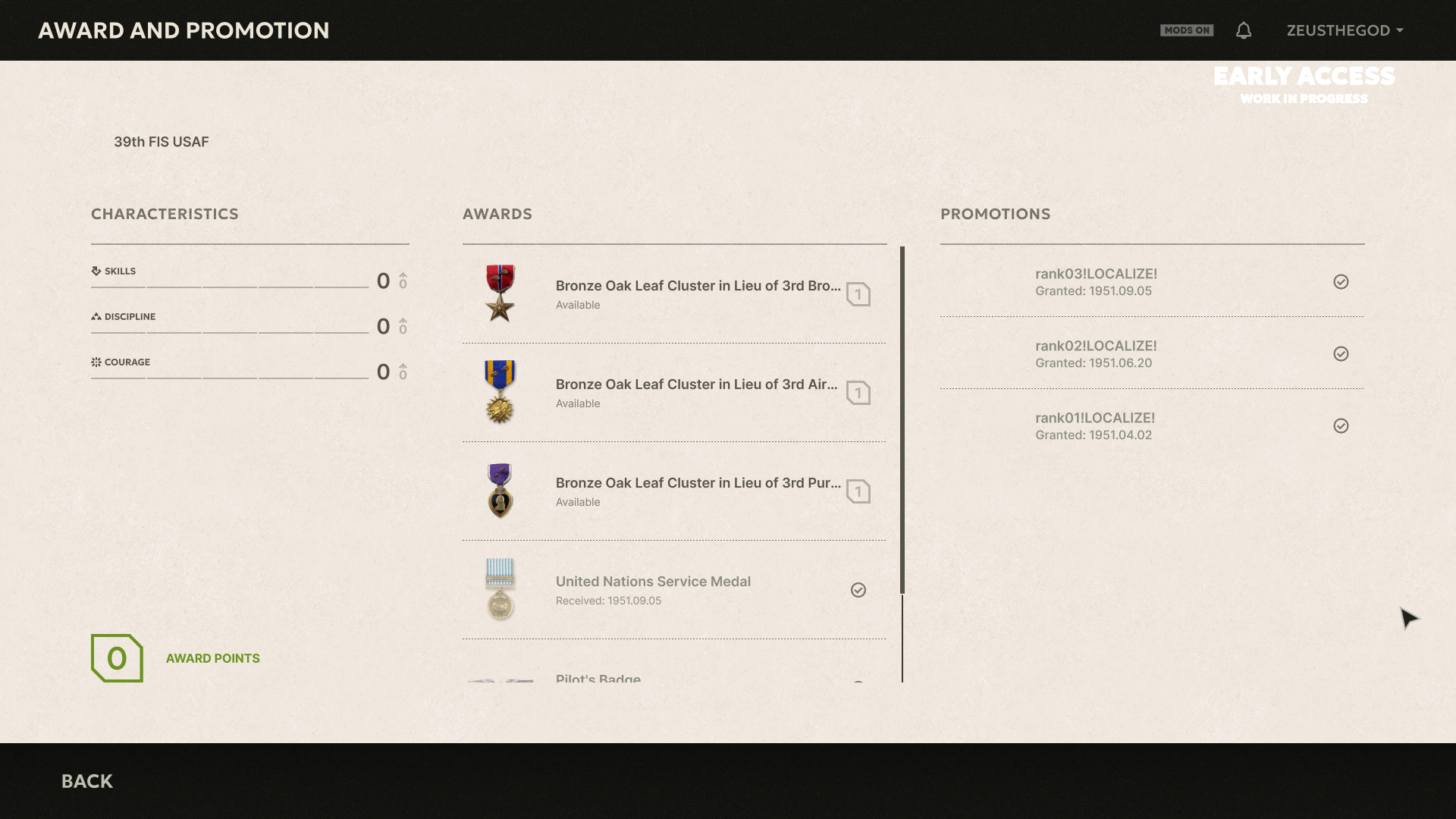Screen dimensions: 1456x819
Task: Click the United Nations Service Medal icon
Action: pyautogui.click(x=500, y=589)
